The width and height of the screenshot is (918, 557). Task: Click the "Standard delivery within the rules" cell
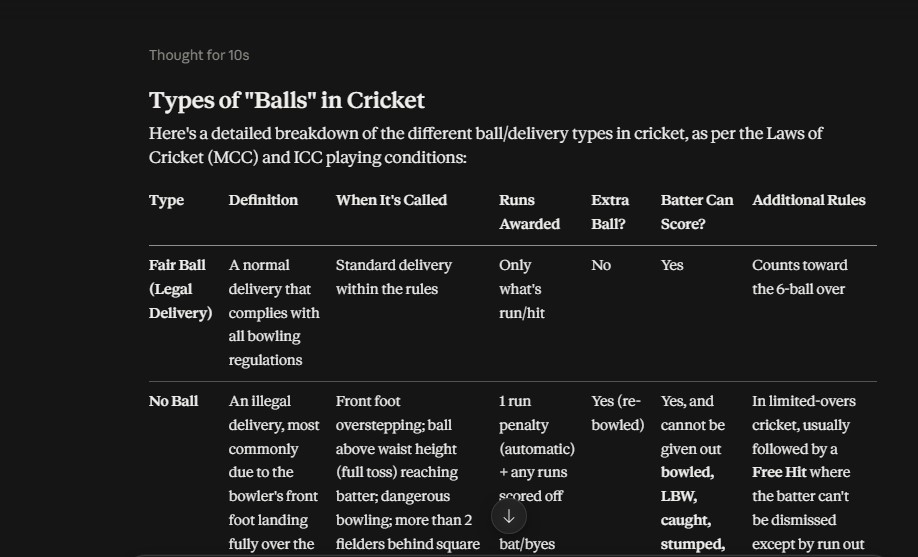pyautogui.click(x=393, y=277)
